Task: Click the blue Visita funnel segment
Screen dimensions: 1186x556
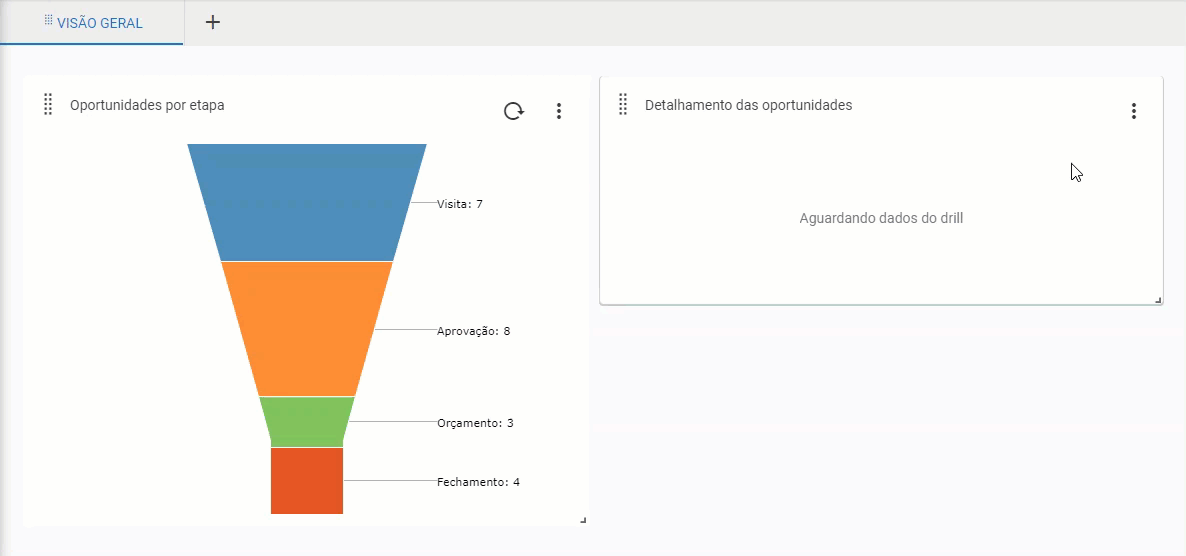Action: [x=307, y=202]
